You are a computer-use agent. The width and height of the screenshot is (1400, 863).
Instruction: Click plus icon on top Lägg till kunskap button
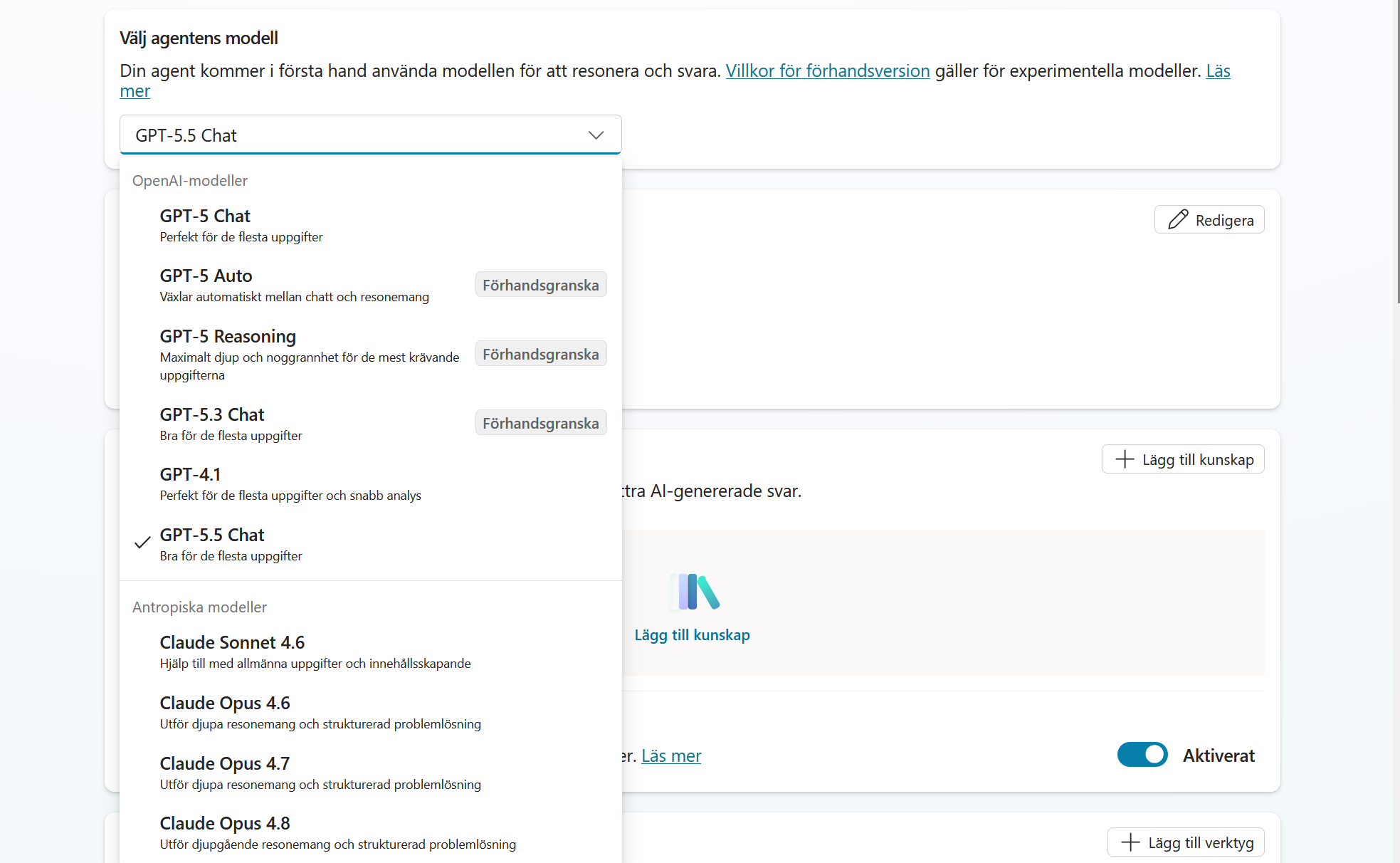1125,459
